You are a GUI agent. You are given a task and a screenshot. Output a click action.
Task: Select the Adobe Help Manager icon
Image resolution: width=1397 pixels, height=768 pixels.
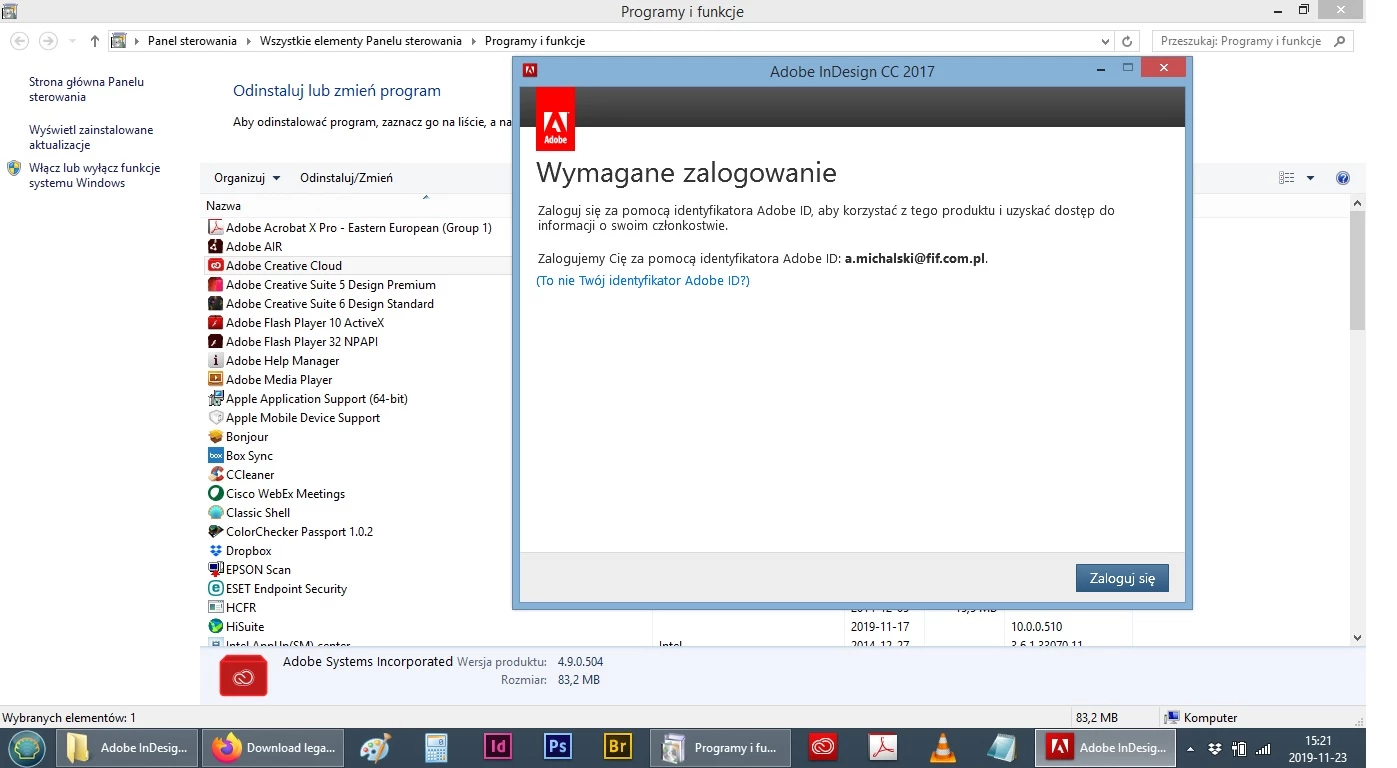[x=215, y=361]
